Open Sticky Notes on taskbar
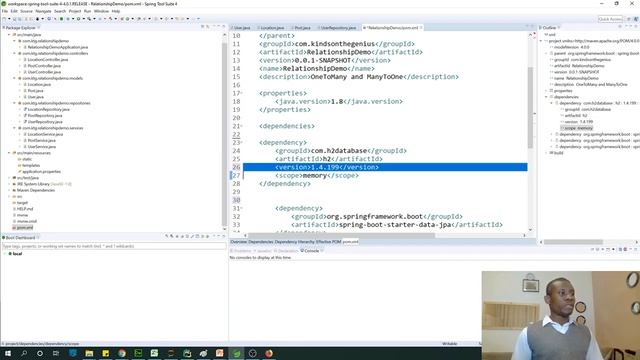The image size is (640, 360). tap(105, 353)
